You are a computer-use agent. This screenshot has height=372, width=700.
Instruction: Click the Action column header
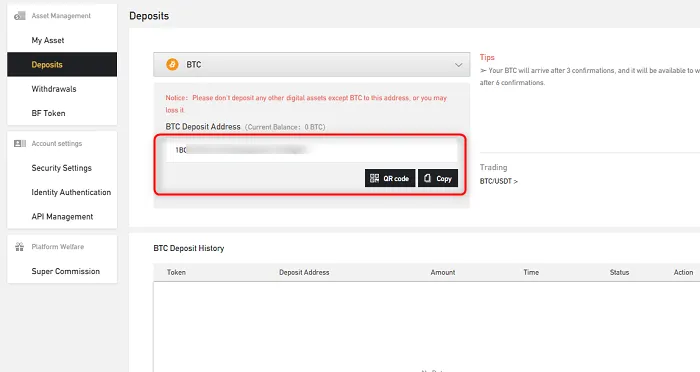click(x=683, y=272)
